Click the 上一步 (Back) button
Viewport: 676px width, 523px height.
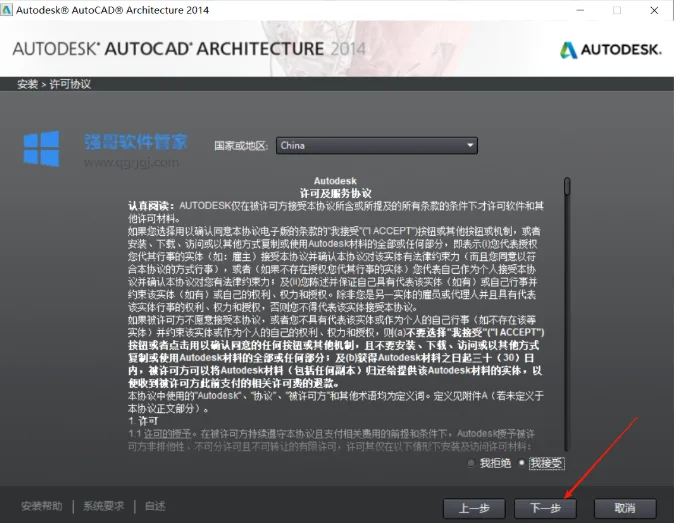click(x=474, y=508)
